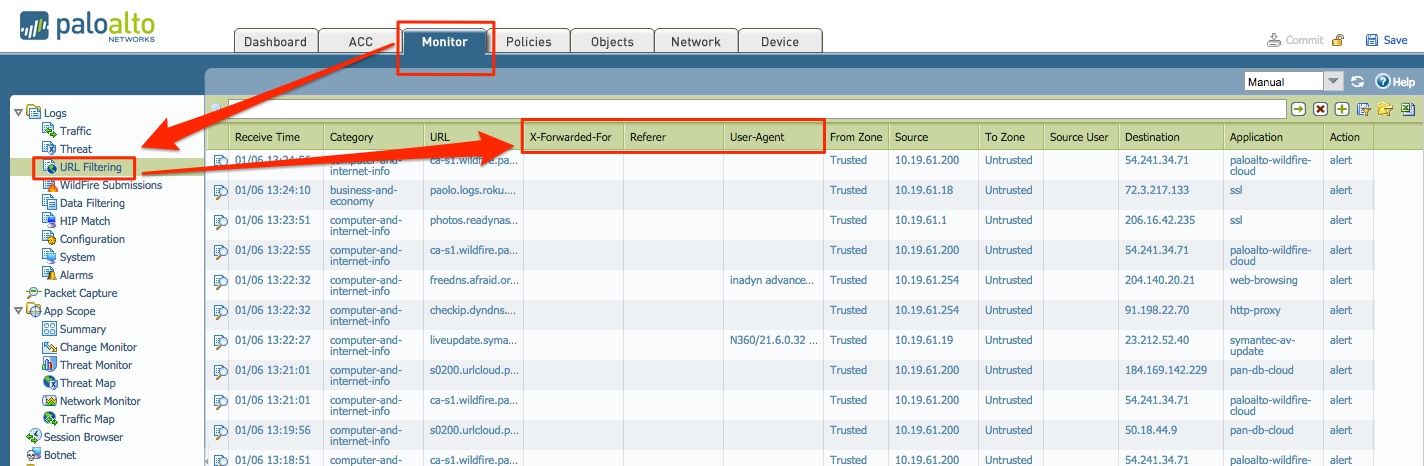The width and height of the screenshot is (1424, 466).
Task: Clear the filter using red X icon
Action: 1321,109
